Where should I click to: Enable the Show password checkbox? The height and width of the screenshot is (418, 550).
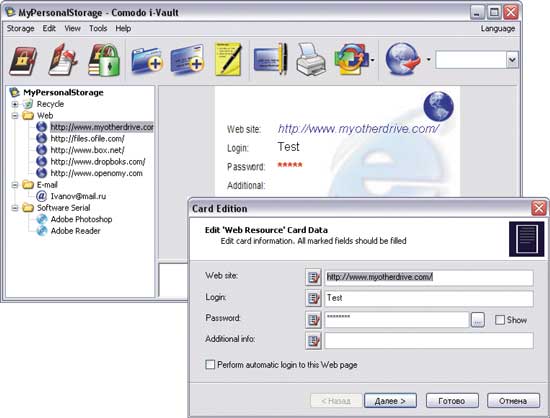[x=499, y=320]
